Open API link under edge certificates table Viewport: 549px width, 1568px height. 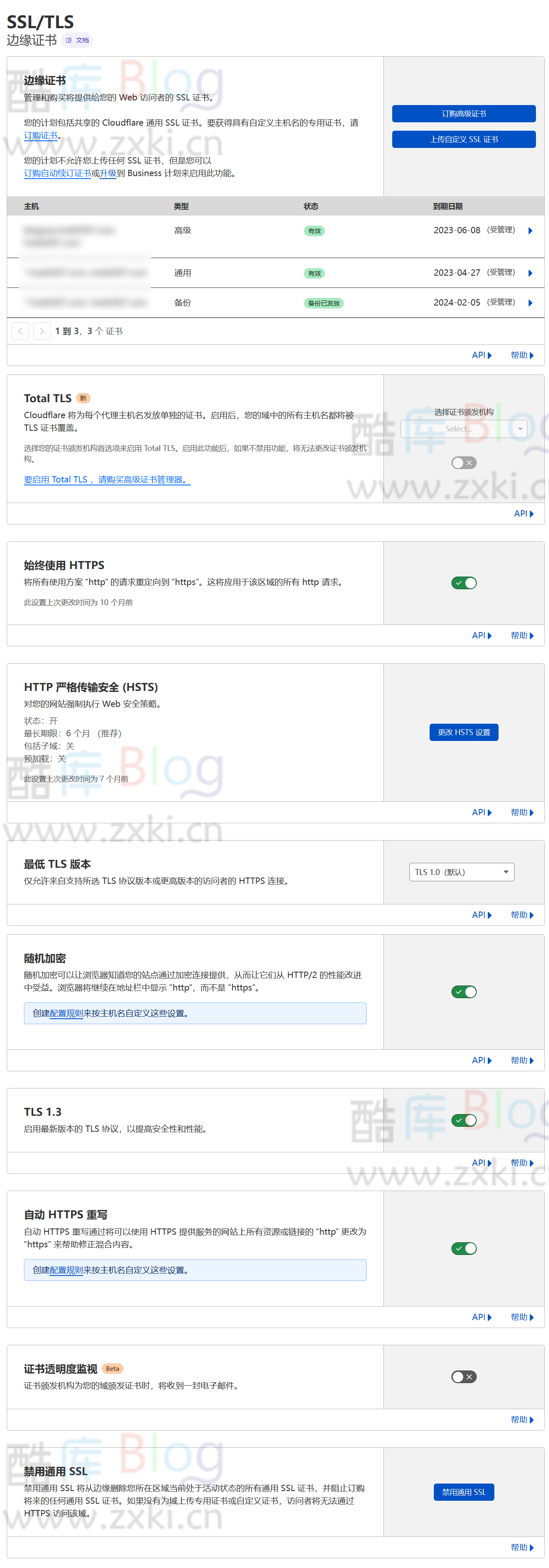click(x=481, y=356)
